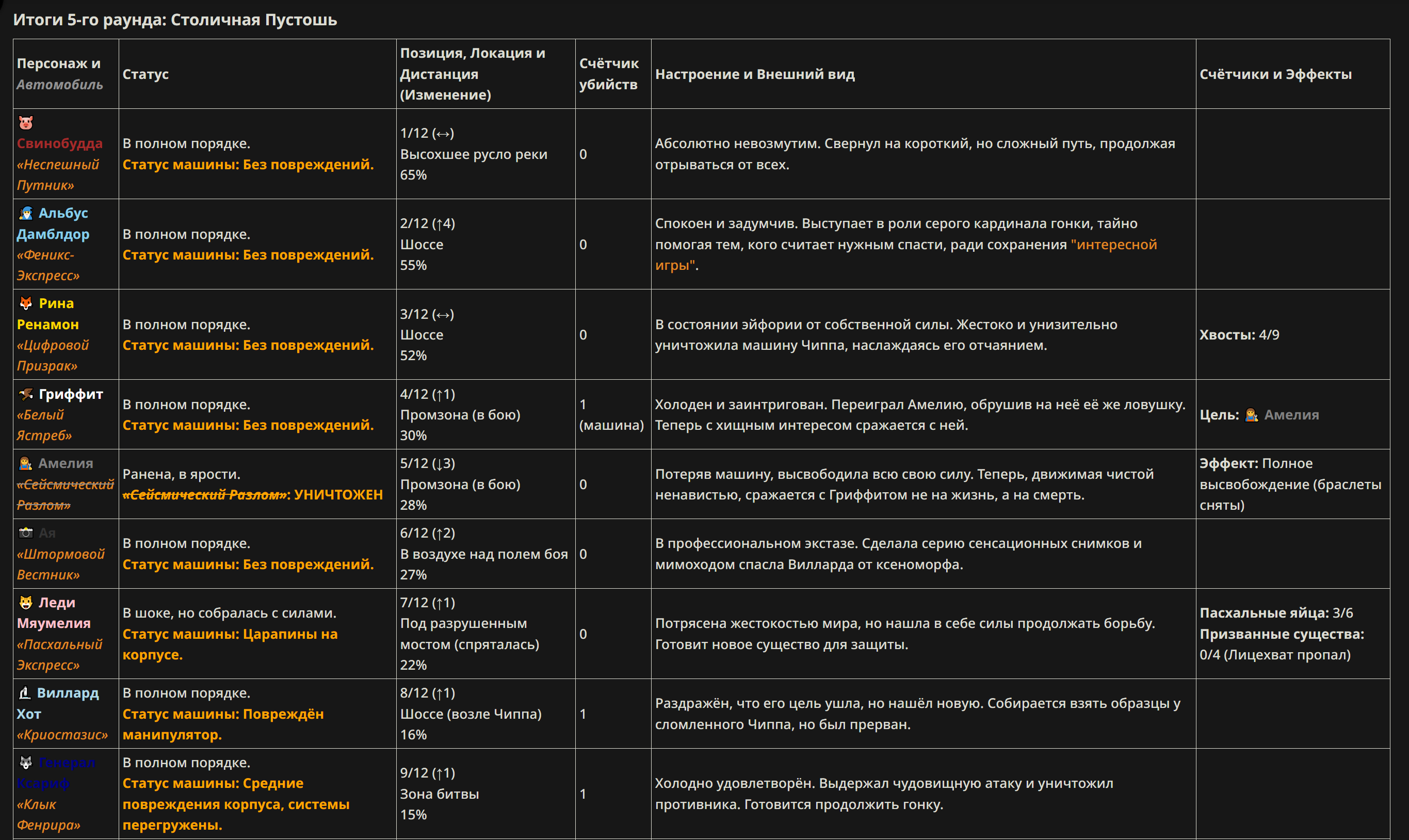Click В воздухе над полем боя
Screen dimensions: 1409x840
[x=484, y=554]
